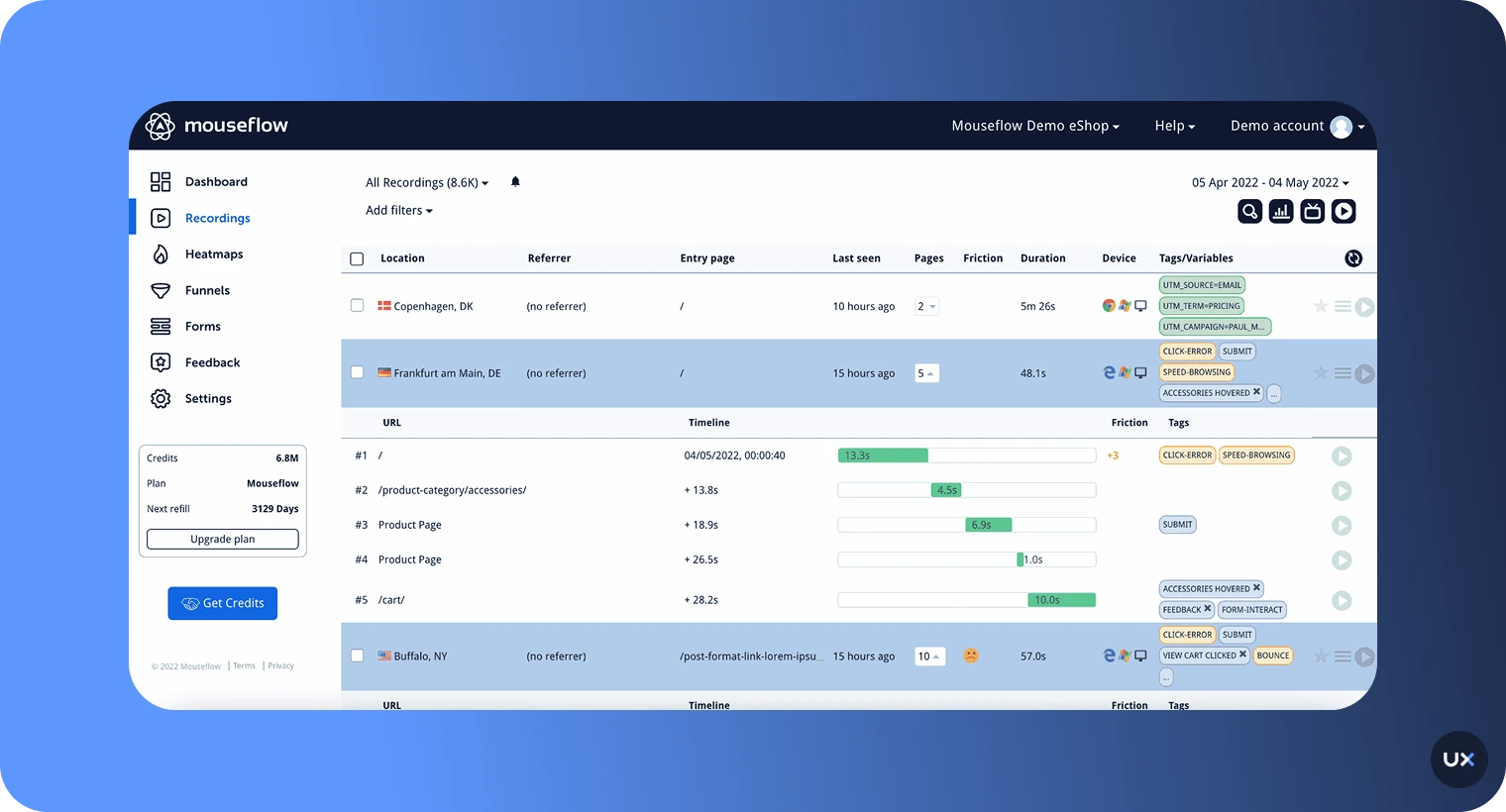Click the mouseflow logo

click(x=217, y=126)
